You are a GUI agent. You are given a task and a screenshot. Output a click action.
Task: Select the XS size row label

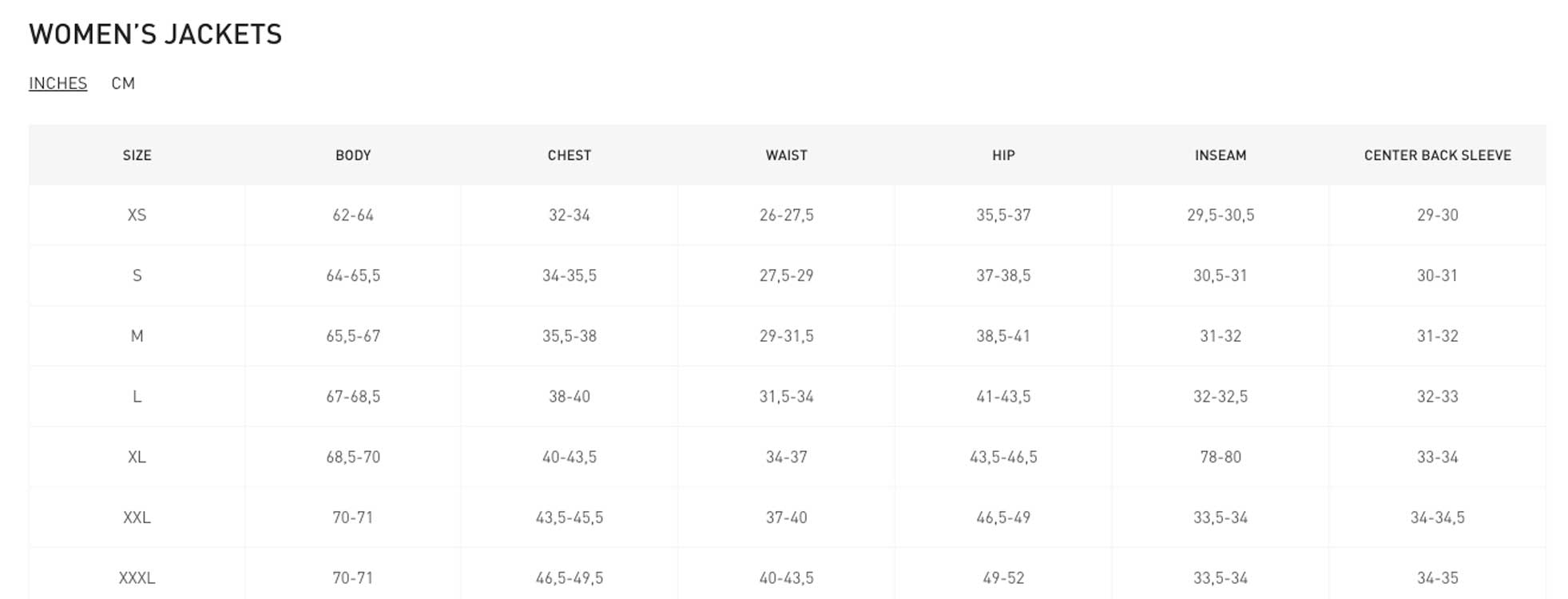pos(137,215)
